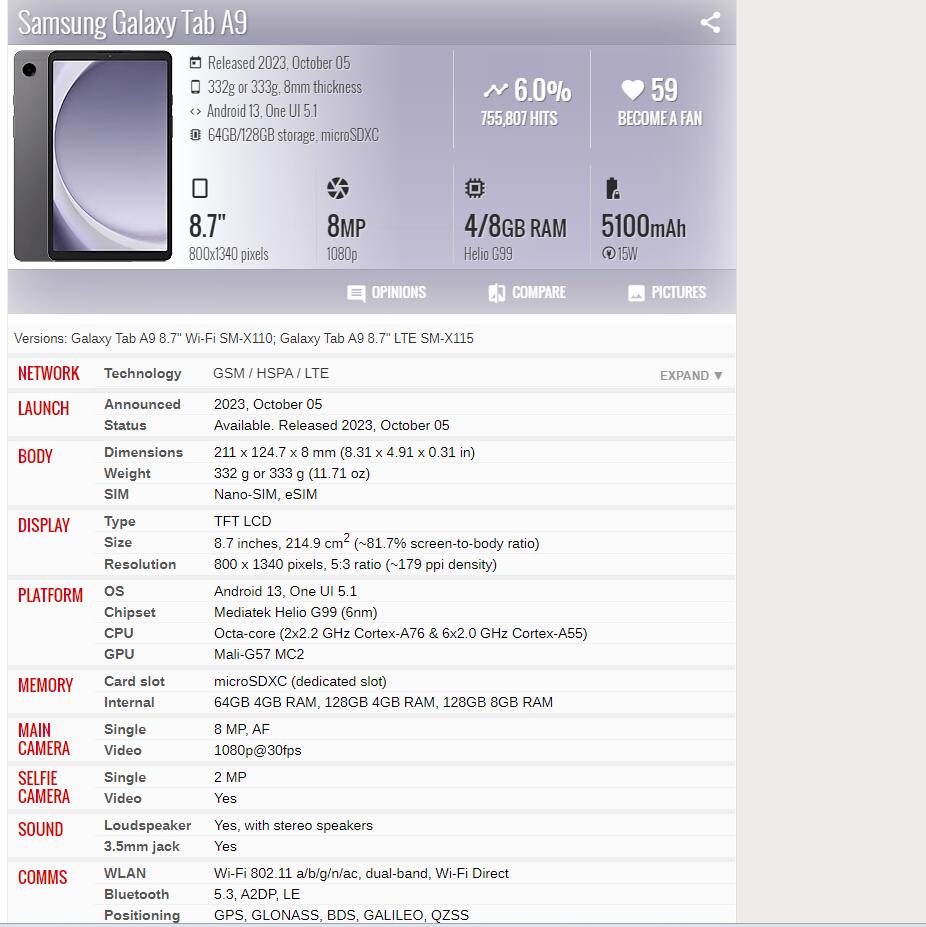Click the 3.5mm jack spec label
Screen dimensions: 926x927
pos(141,847)
